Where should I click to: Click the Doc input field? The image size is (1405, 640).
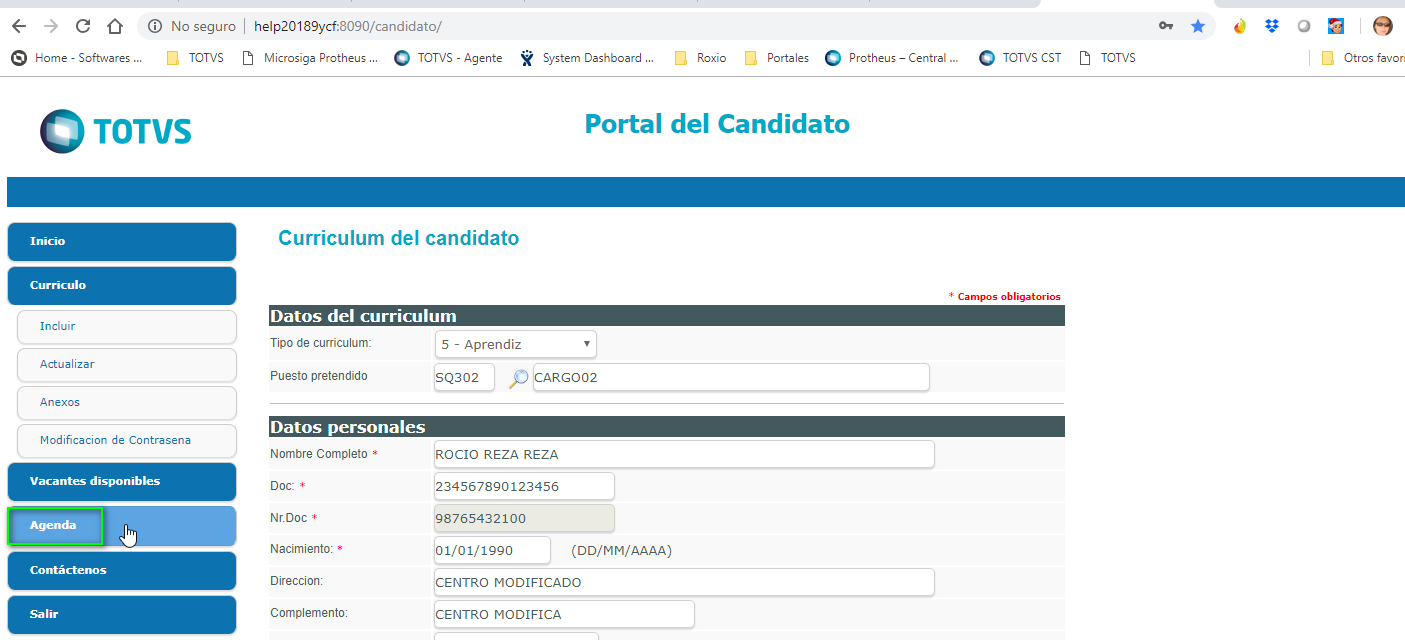coord(524,486)
